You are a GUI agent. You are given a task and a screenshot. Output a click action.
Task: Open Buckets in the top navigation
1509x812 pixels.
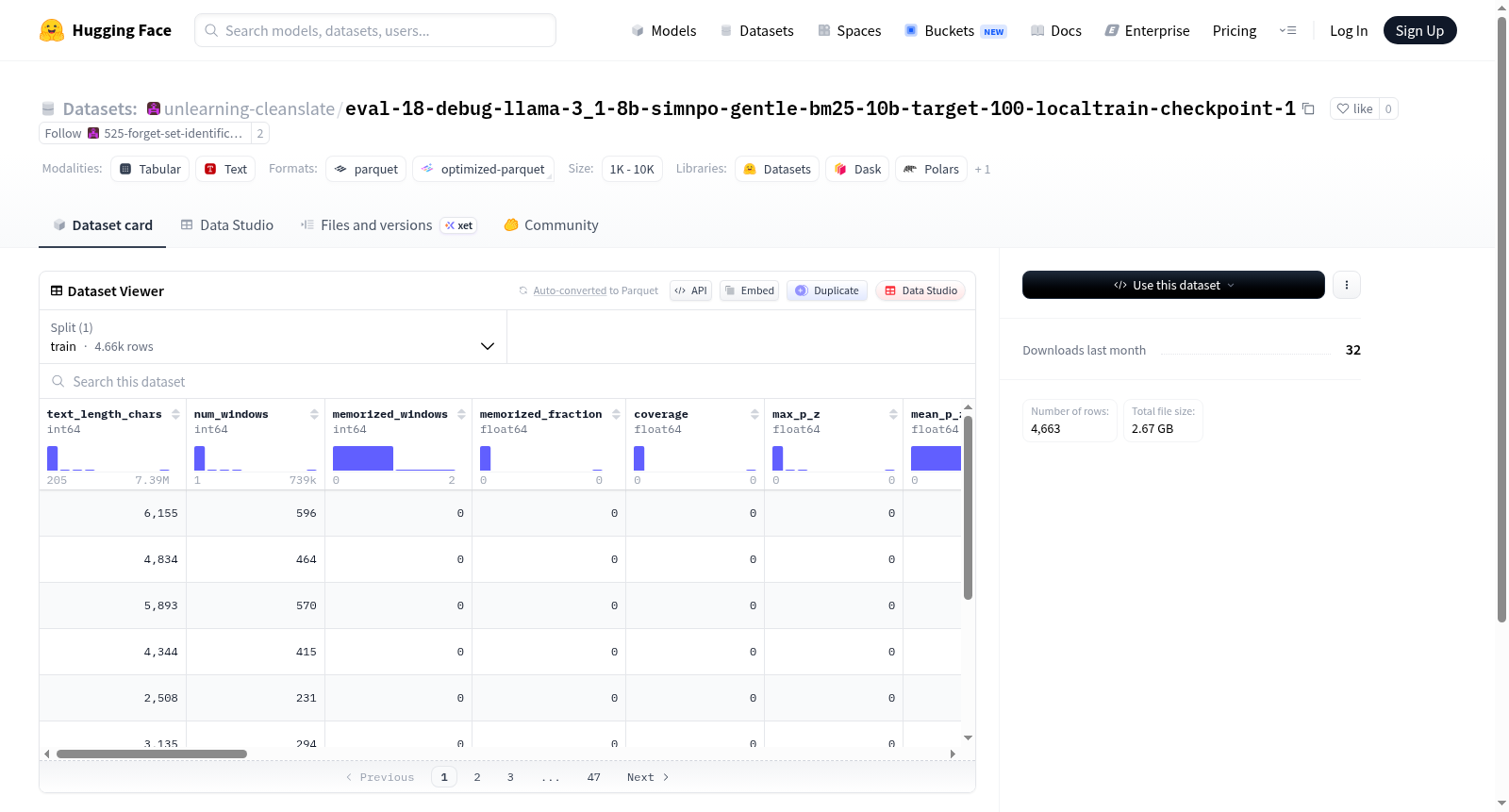955,30
